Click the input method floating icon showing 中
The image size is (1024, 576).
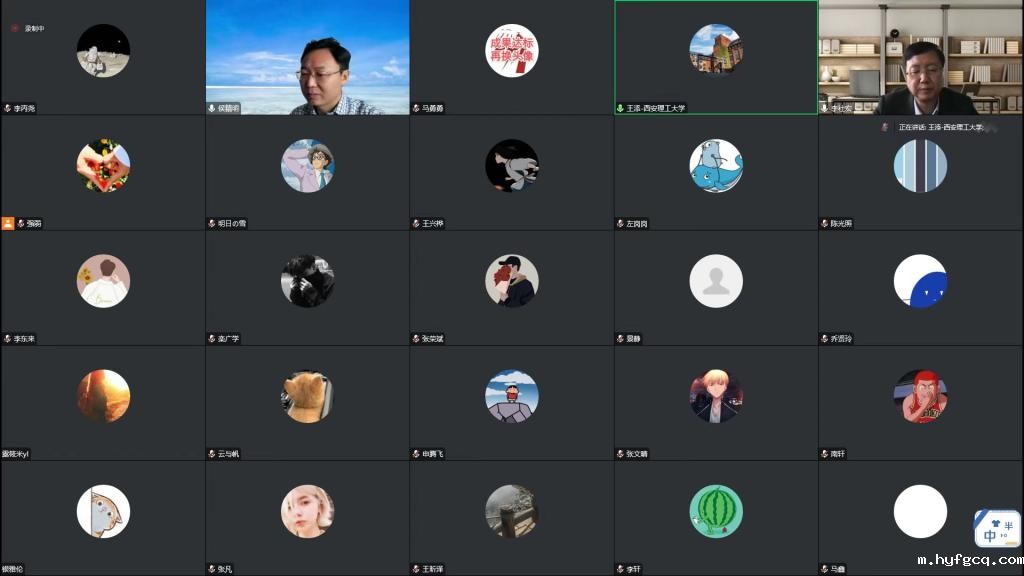997,529
